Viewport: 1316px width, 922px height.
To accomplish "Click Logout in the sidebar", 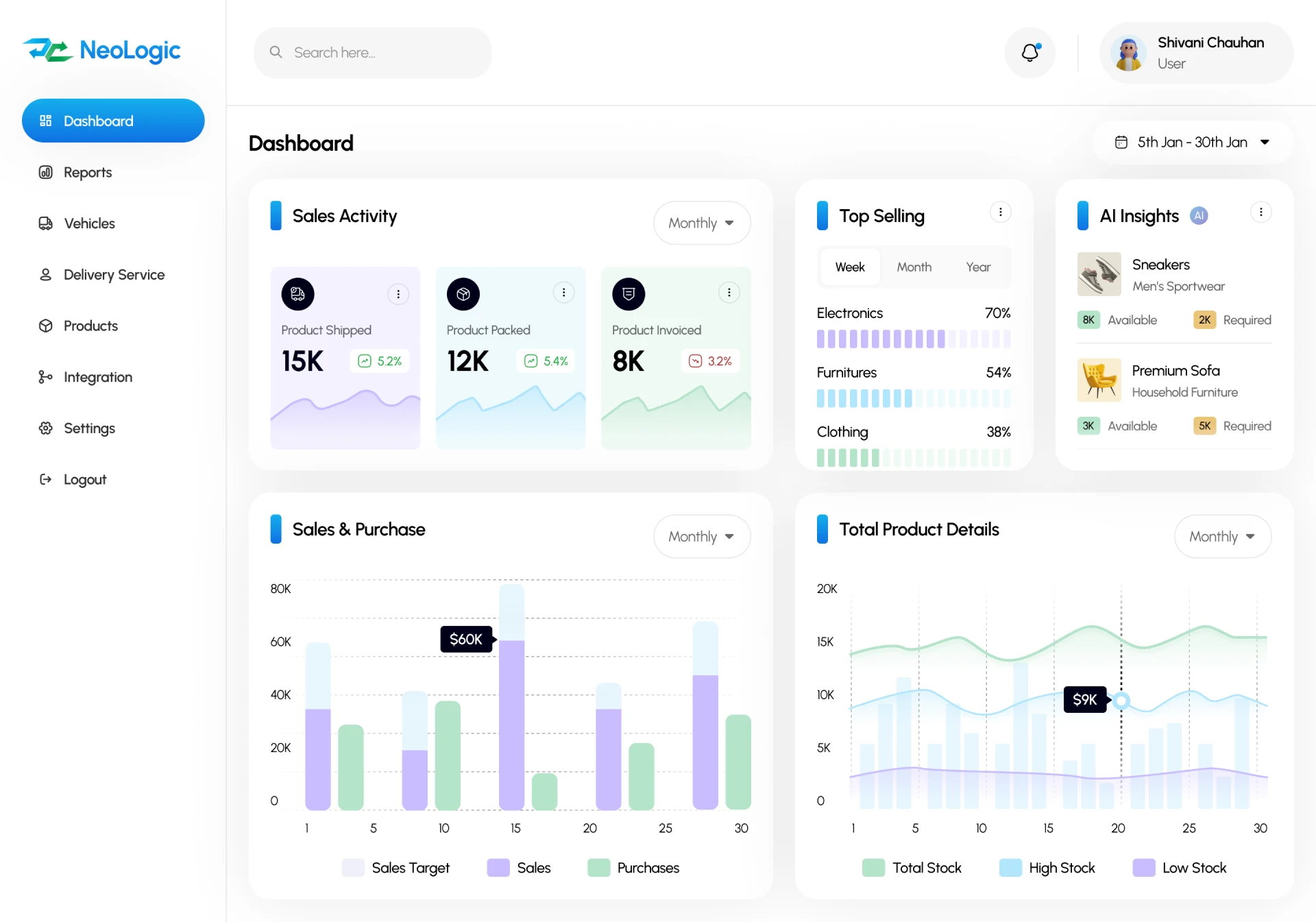I will point(85,479).
